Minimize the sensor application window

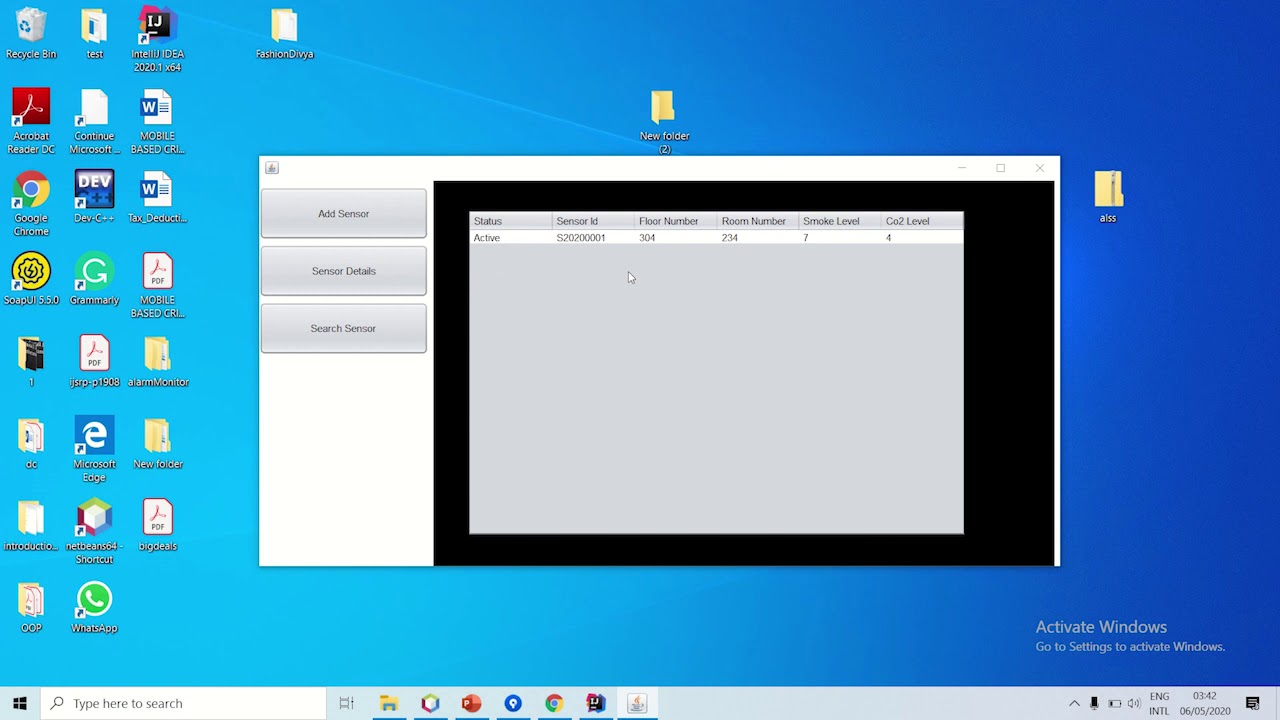click(962, 168)
